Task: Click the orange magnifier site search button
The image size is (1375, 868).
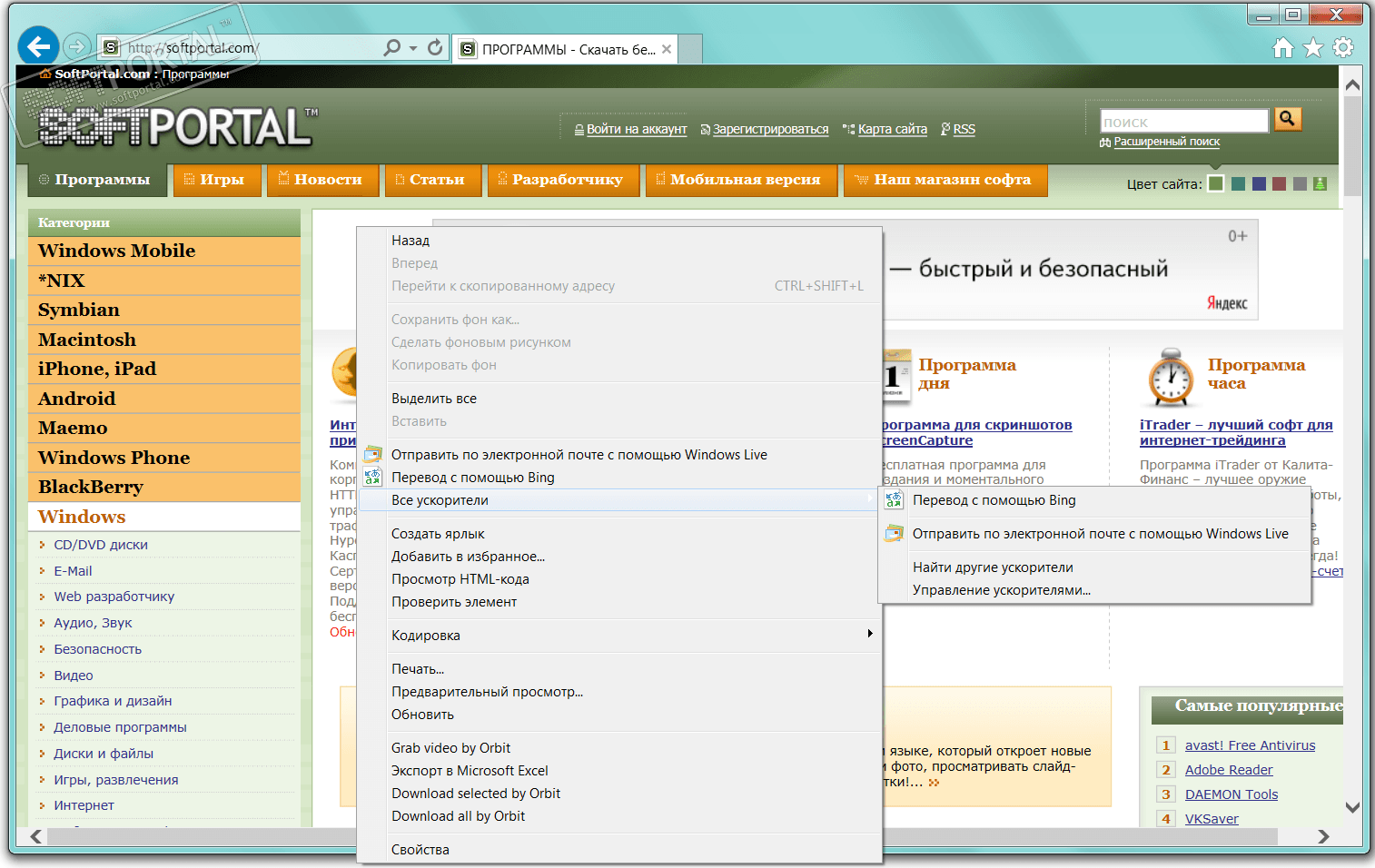Action: pos(1288,119)
